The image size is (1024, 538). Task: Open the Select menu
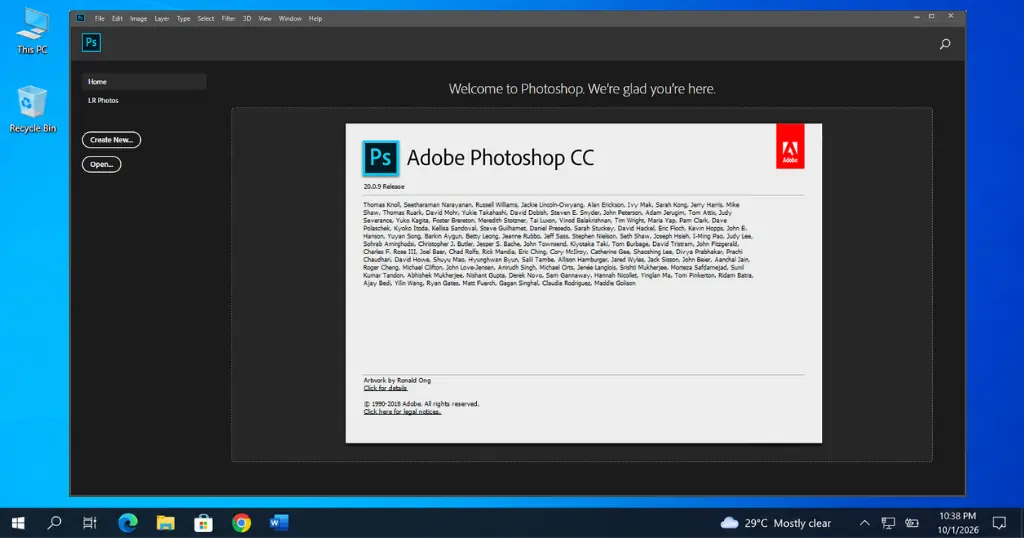click(206, 18)
